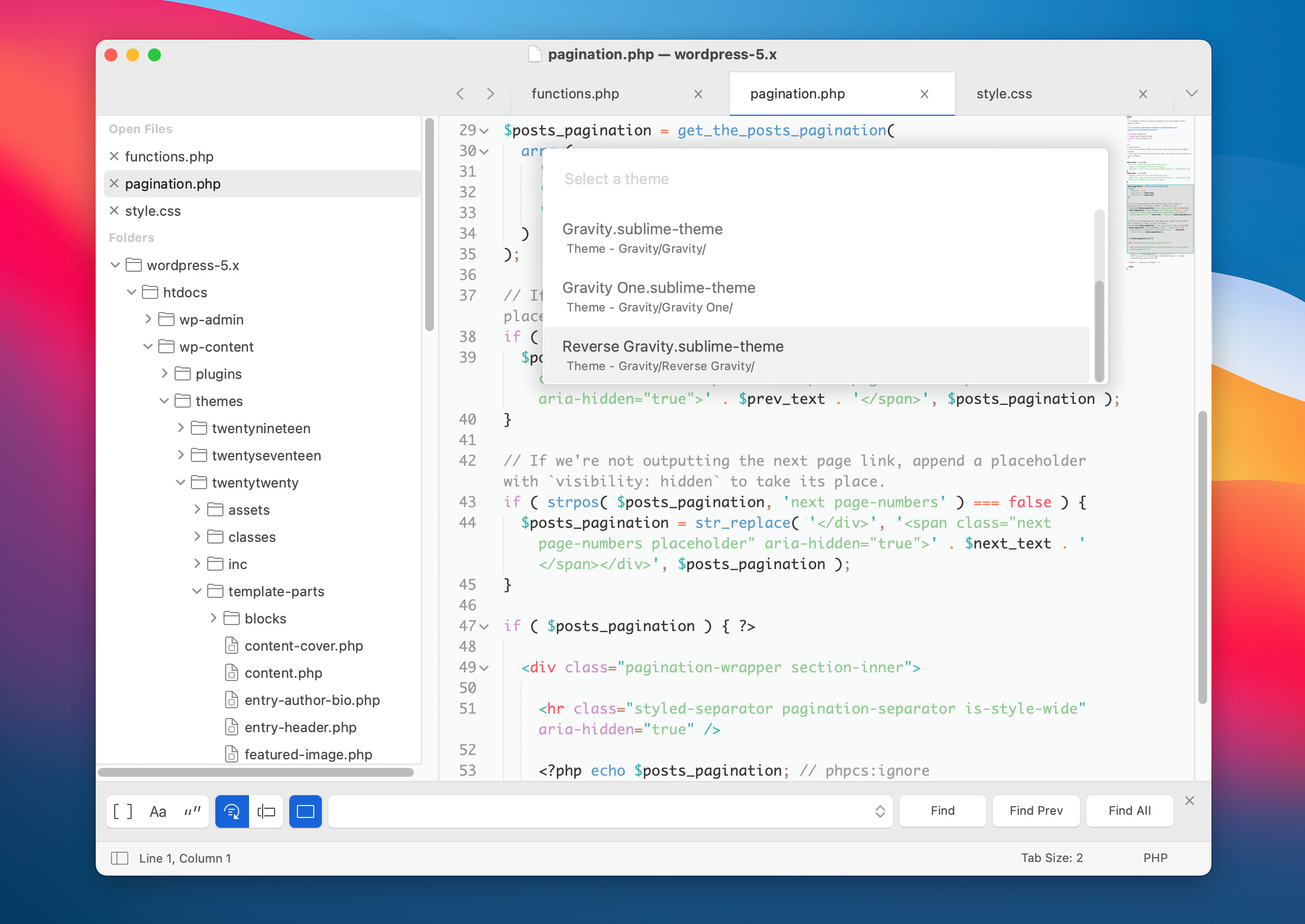Toggle regular expression search mode
1305x924 pixels.
click(122, 811)
